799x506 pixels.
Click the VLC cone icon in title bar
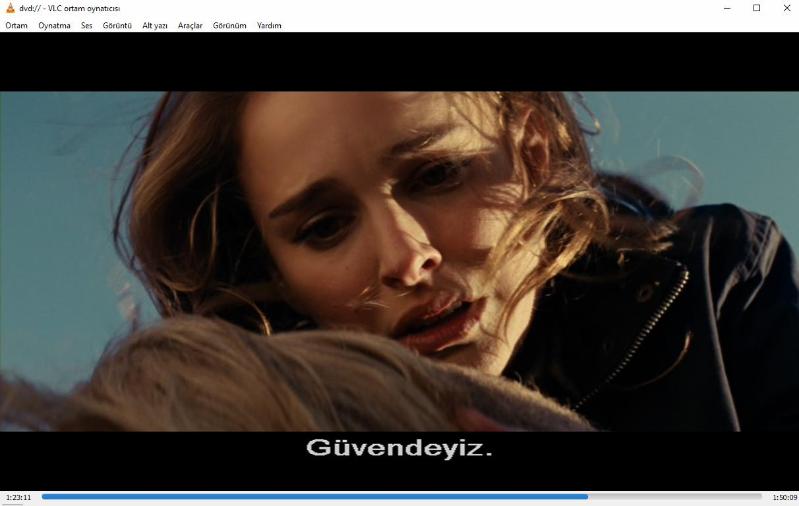(10, 8)
